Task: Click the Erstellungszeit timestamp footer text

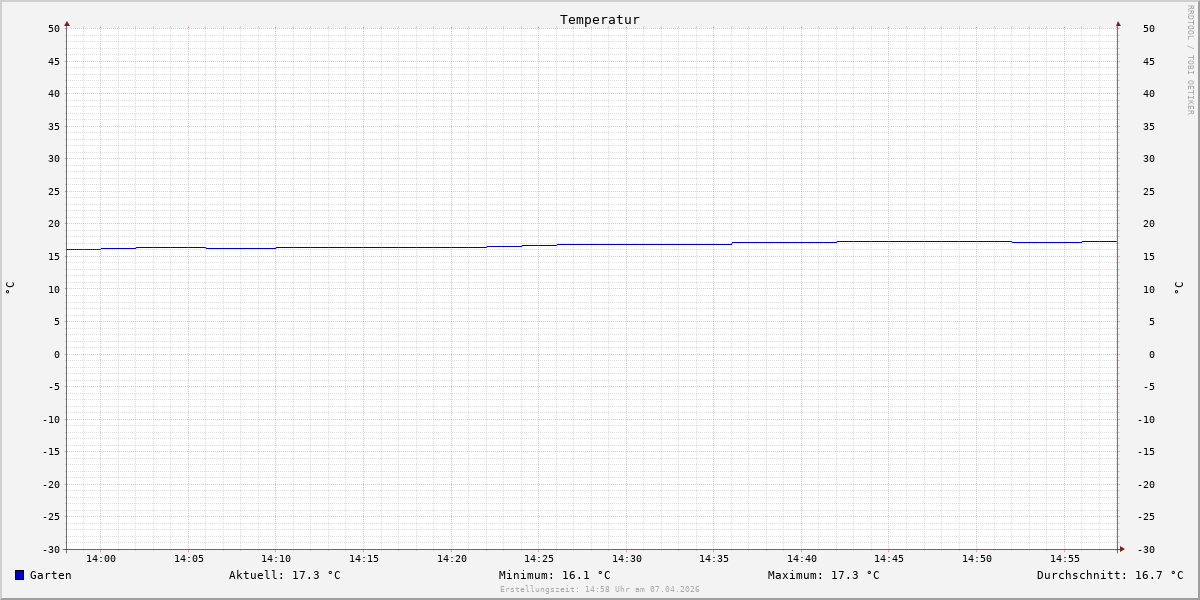Action: point(600,589)
